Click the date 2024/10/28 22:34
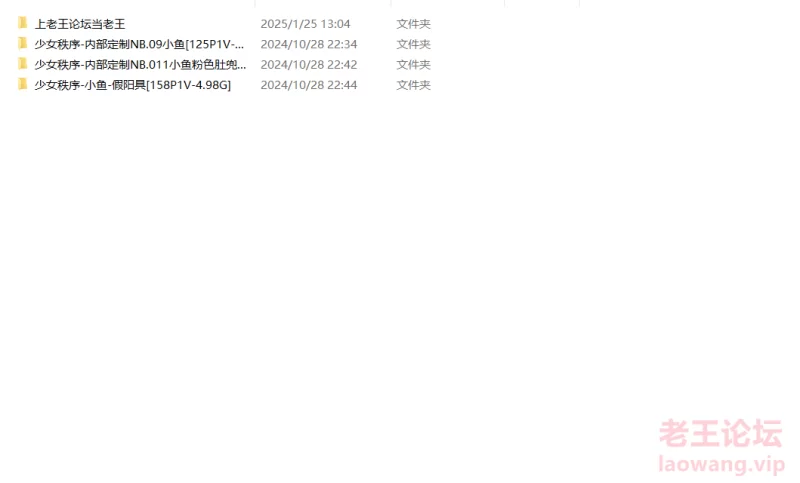Viewport: 800px width, 483px height. (x=309, y=44)
